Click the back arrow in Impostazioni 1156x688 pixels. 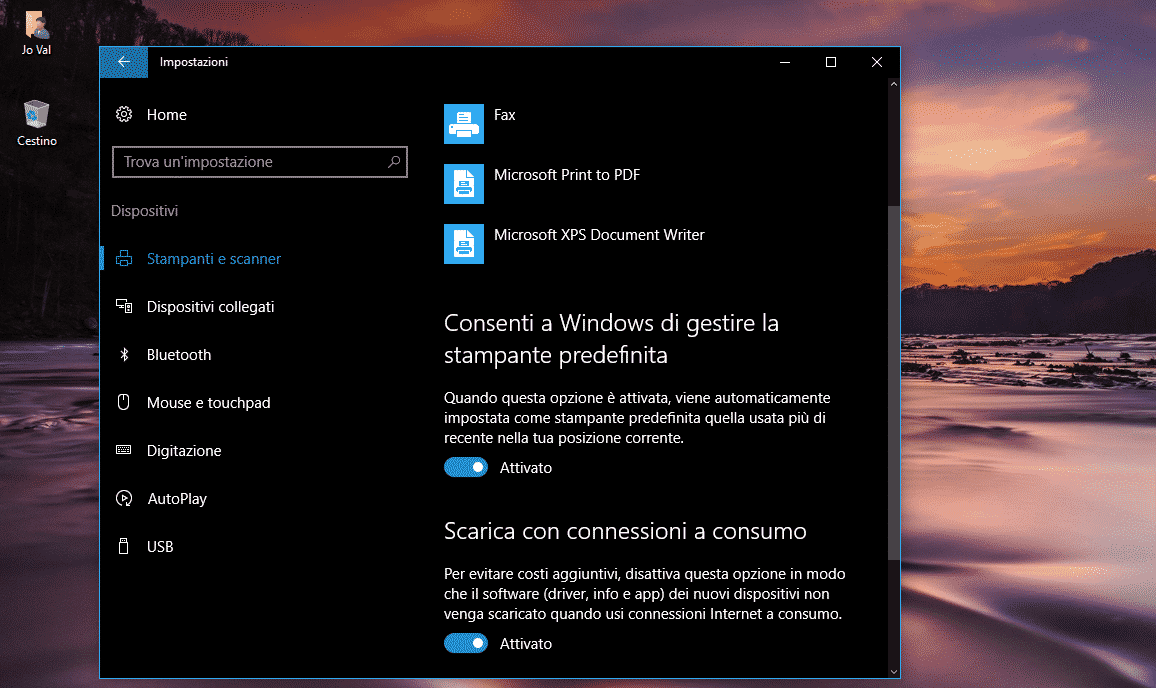[124, 62]
